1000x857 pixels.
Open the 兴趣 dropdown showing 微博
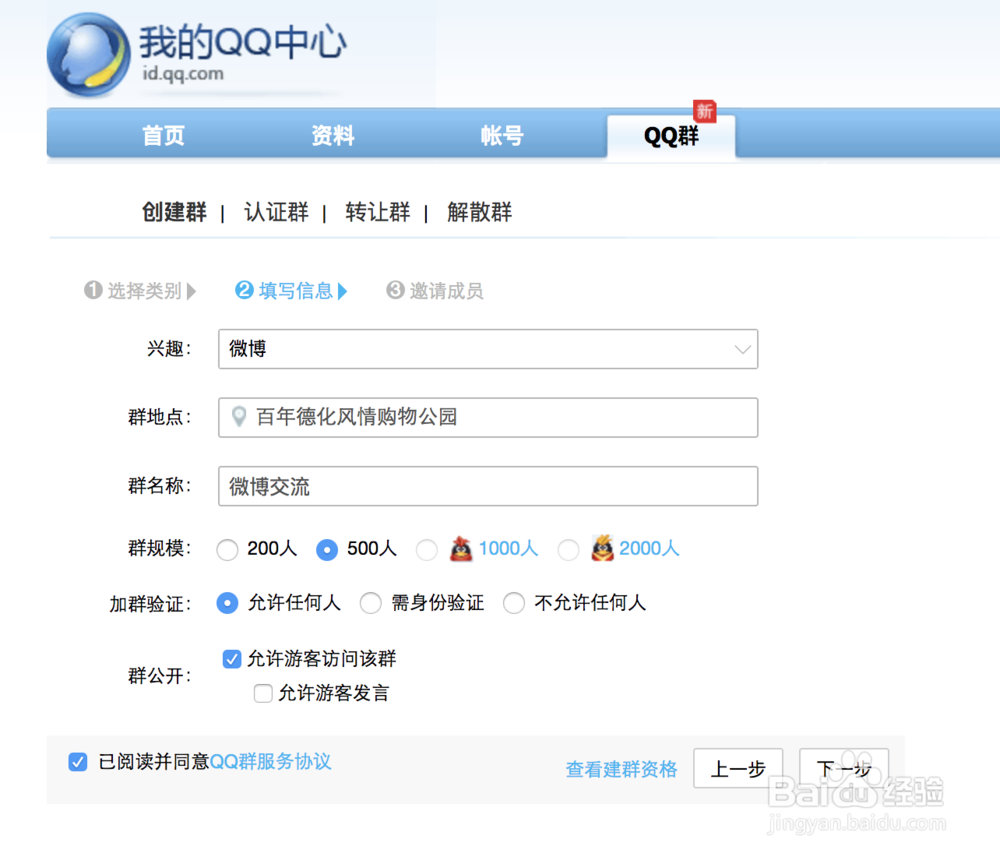488,349
